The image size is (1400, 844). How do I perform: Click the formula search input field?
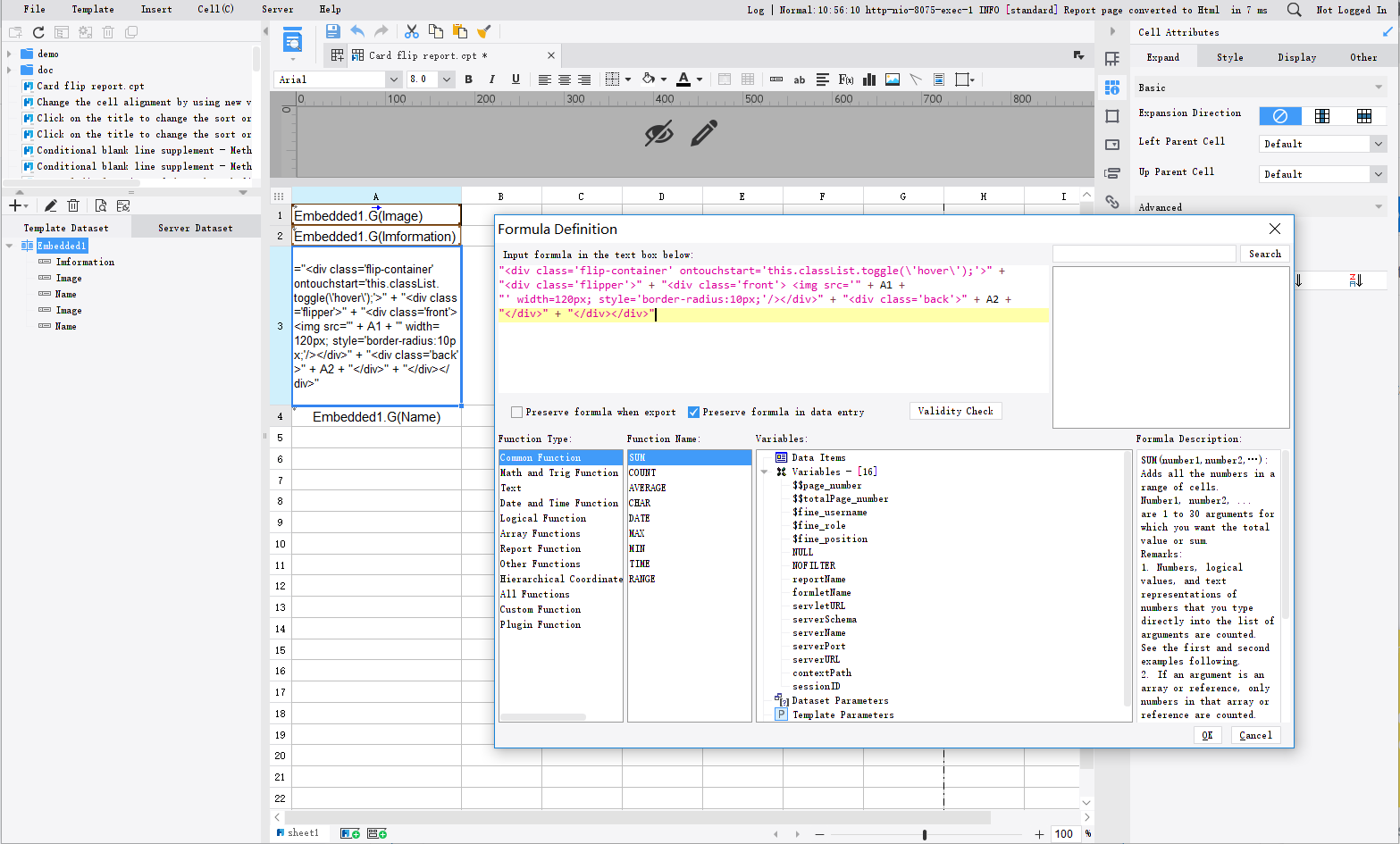click(x=1144, y=254)
